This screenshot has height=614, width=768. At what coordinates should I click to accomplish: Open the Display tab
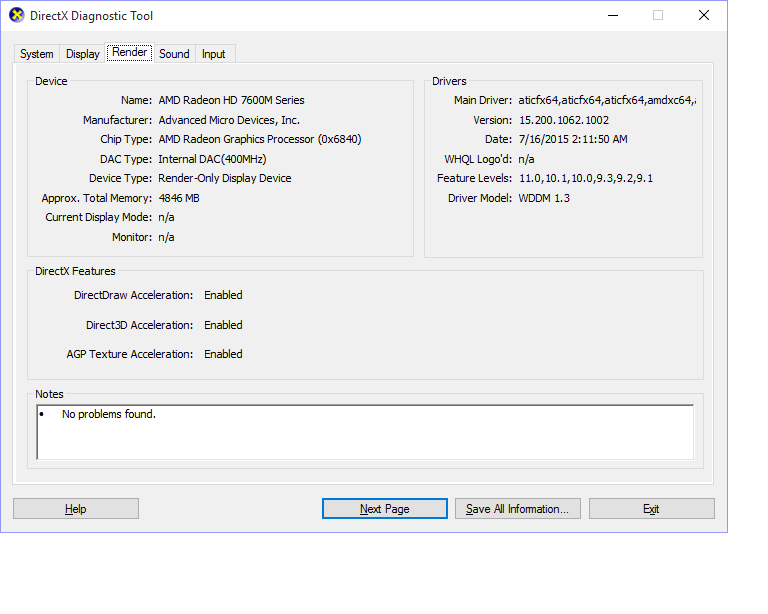point(82,54)
